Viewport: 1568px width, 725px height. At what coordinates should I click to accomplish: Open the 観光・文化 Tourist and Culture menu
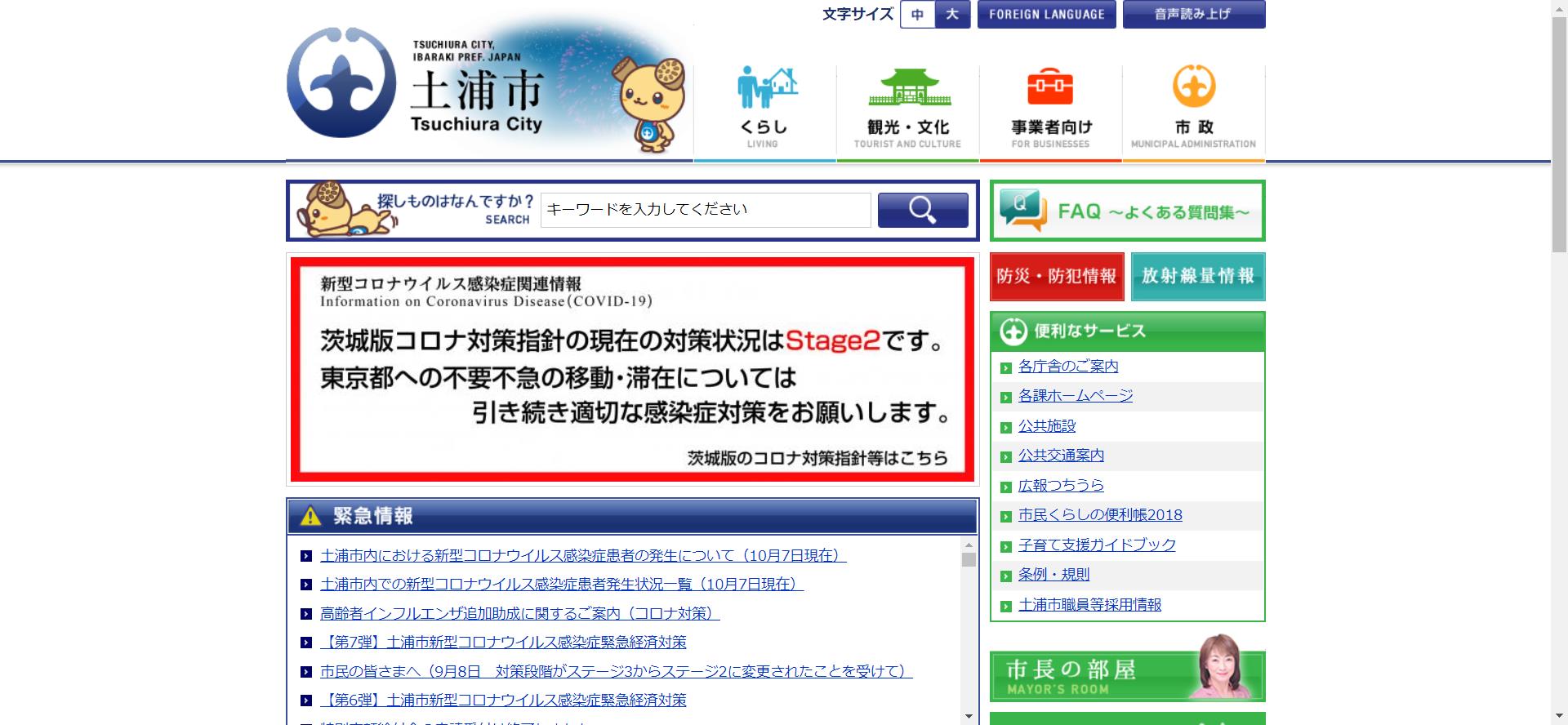[907, 113]
